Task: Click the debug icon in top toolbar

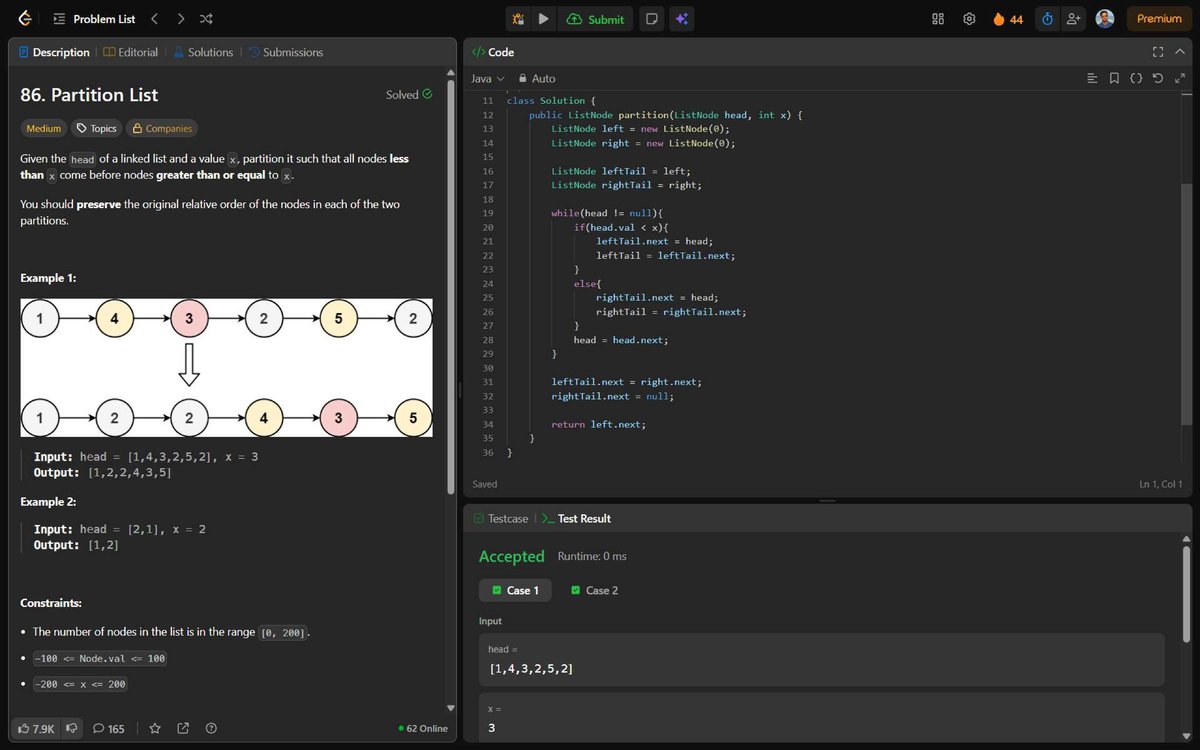Action: tap(518, 19)
